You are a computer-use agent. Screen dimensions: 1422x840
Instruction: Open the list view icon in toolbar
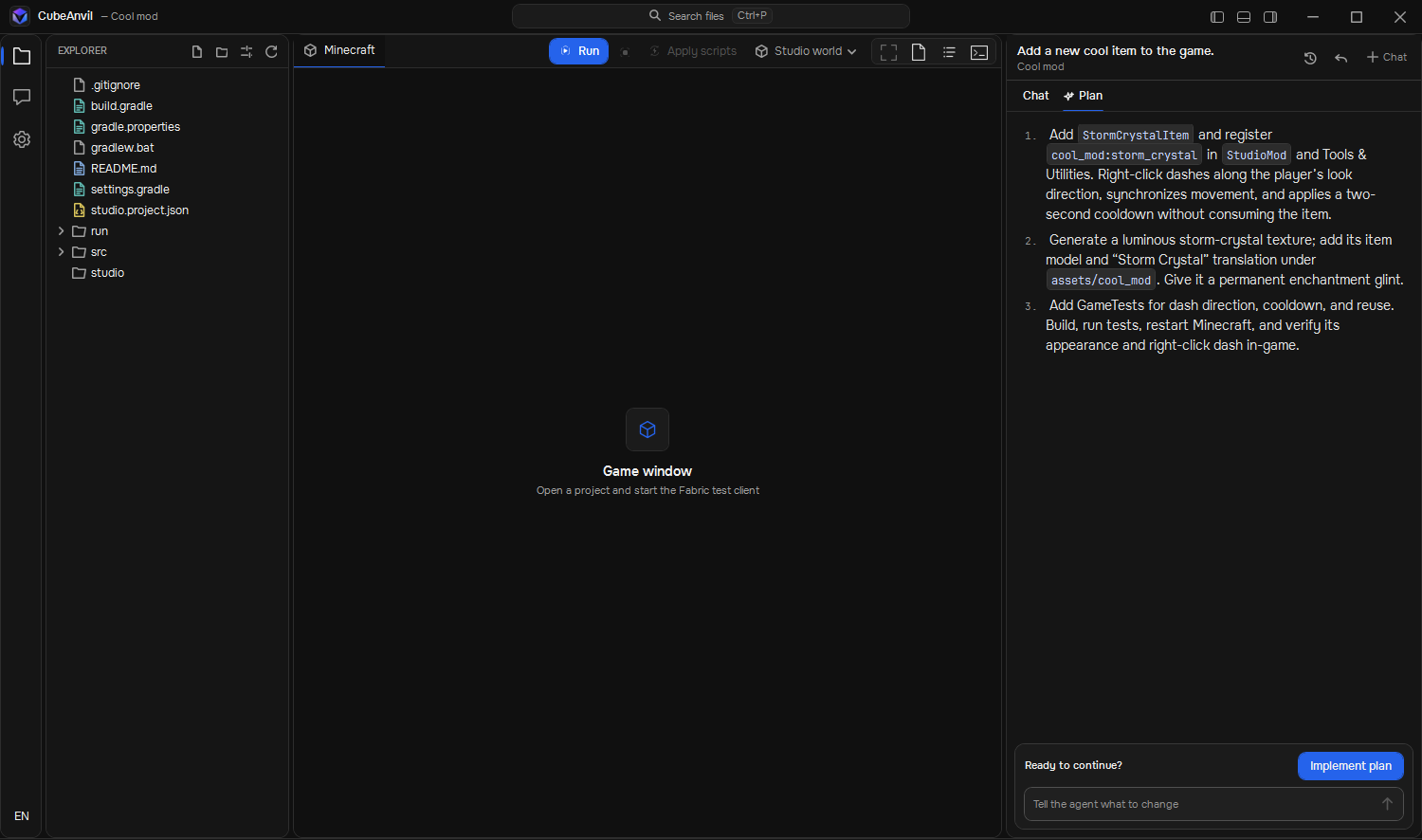point(949,52)
